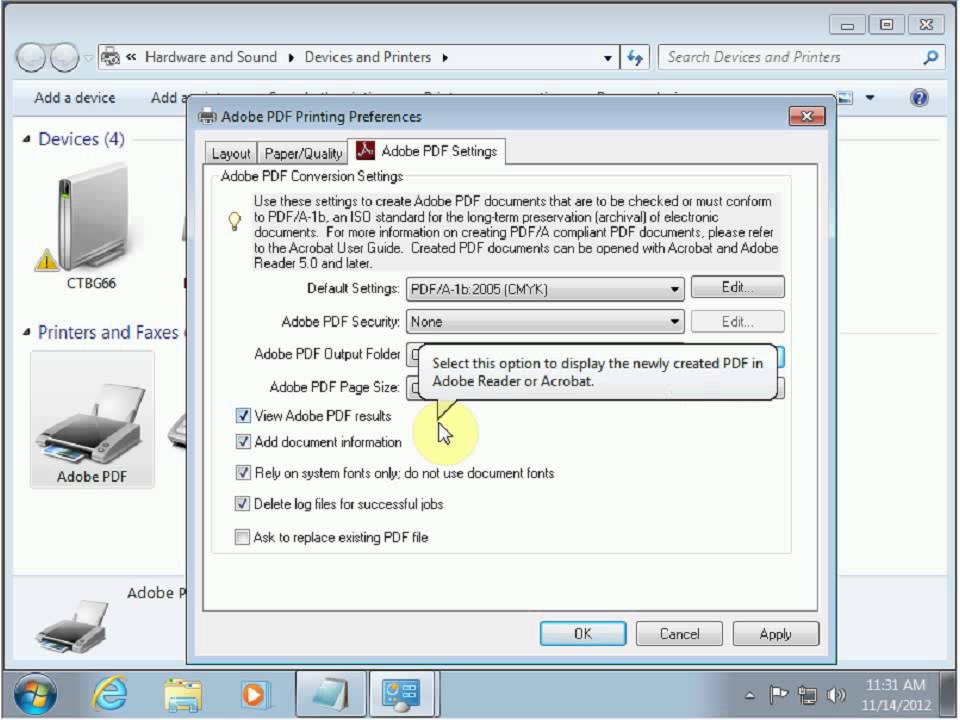Click the lightbulb tip icon in dialog

click(234, 220)
